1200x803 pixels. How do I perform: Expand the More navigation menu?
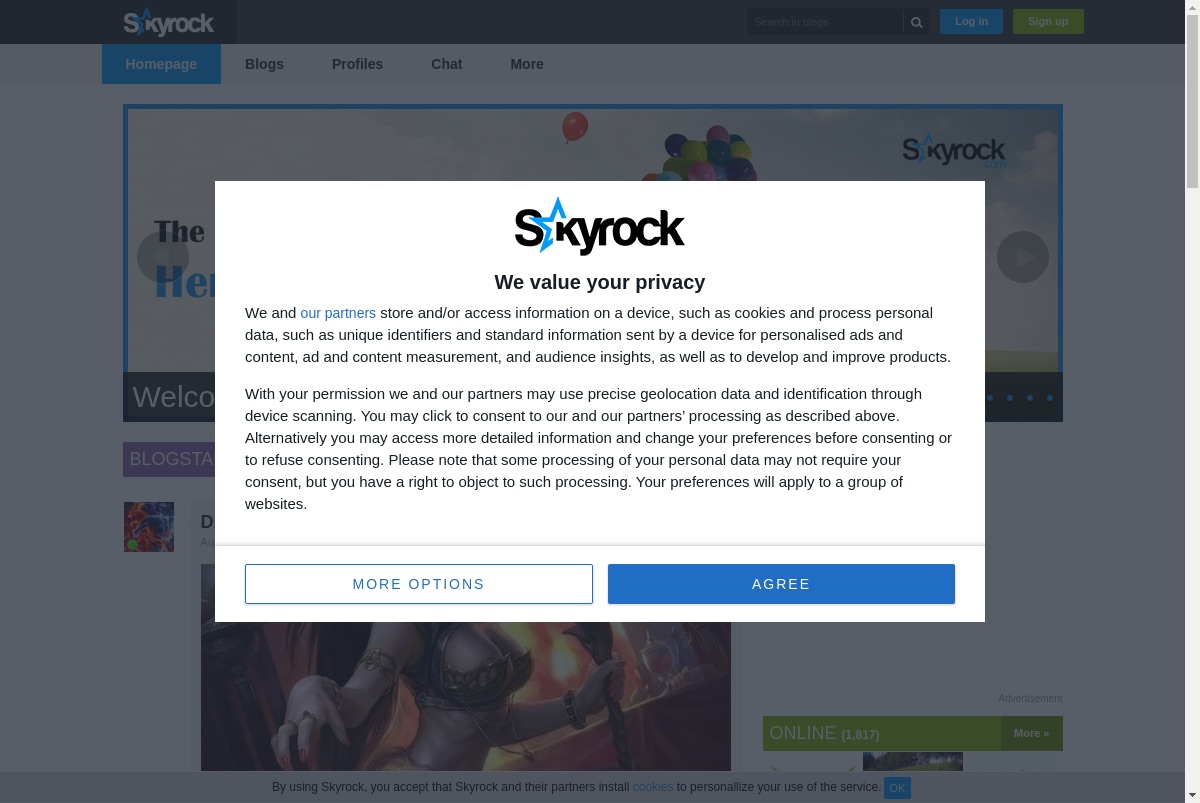(527, 64)
